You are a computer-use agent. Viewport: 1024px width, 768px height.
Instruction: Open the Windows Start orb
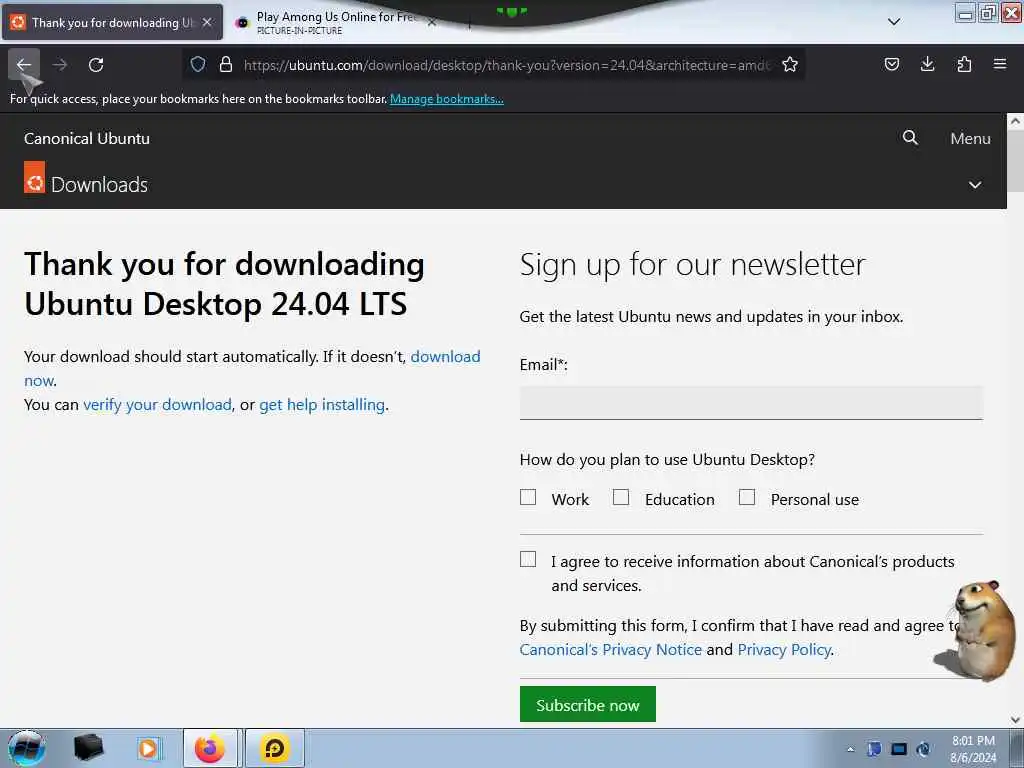pyautogui.click(x=27, y=748)
